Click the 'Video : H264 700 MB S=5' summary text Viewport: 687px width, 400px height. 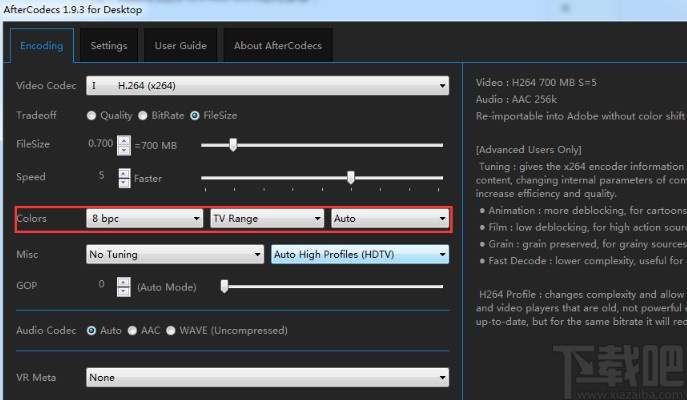click(536, 82)
